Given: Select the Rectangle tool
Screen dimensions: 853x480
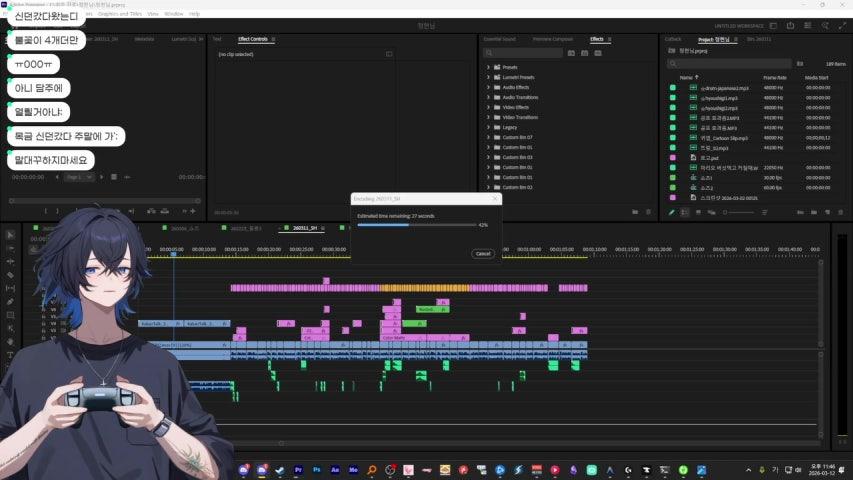Looking at the screenshot, I should click(x=10, y=315).
